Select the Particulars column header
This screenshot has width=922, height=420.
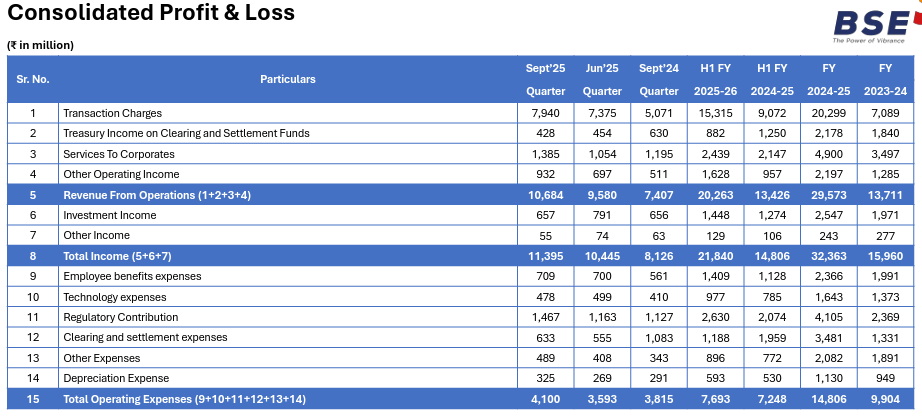coord(288,79)
